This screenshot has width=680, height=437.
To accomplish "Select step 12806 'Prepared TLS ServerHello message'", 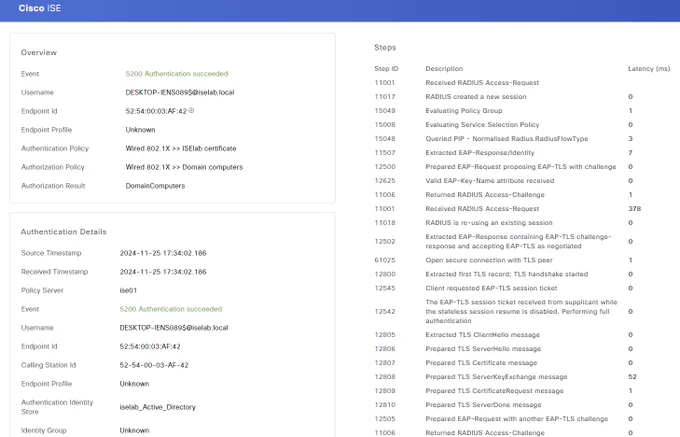I will pyautogui.click(x=483, y=349).
